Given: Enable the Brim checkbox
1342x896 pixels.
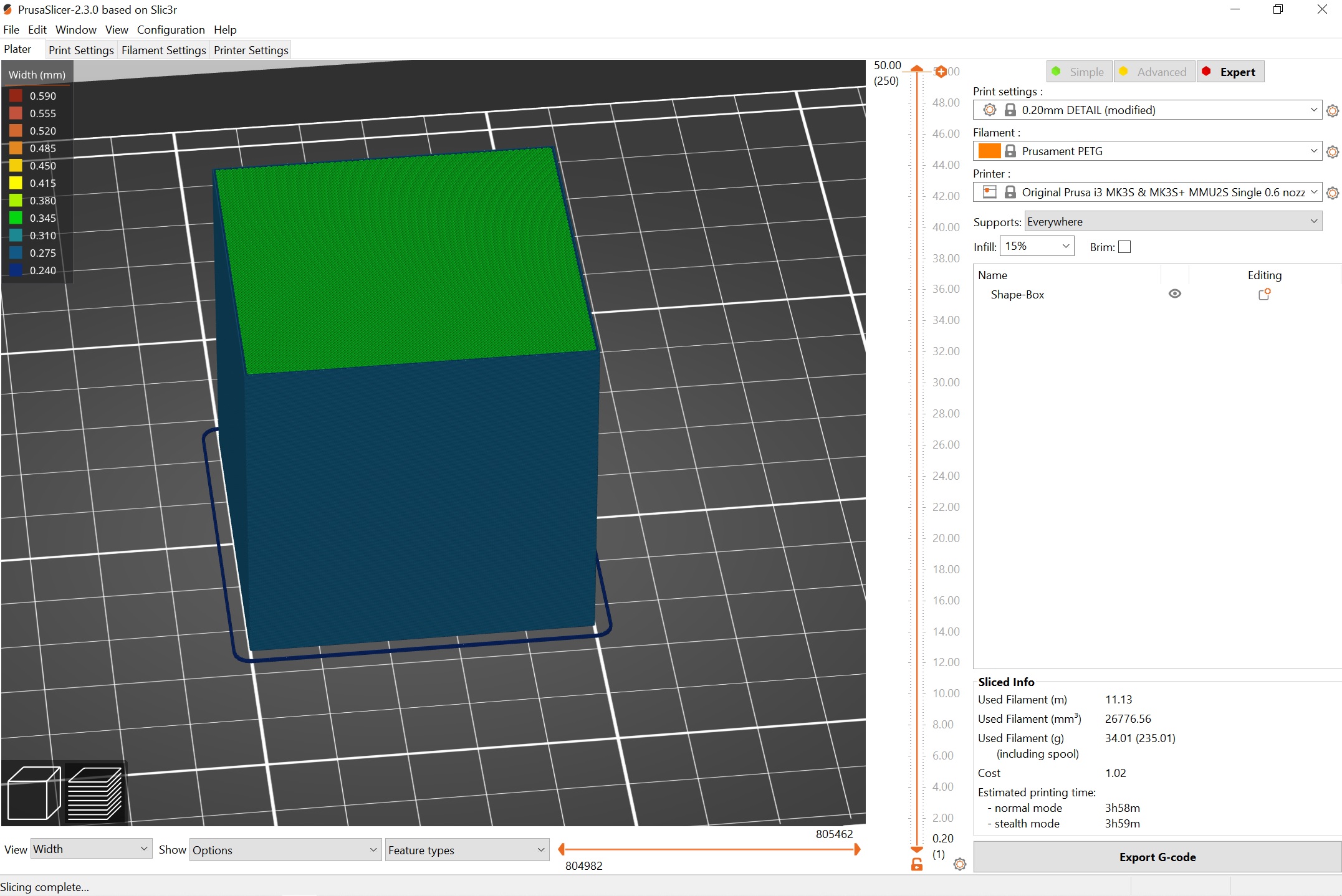Looking at the screenshot, I should click(1124, 247).
